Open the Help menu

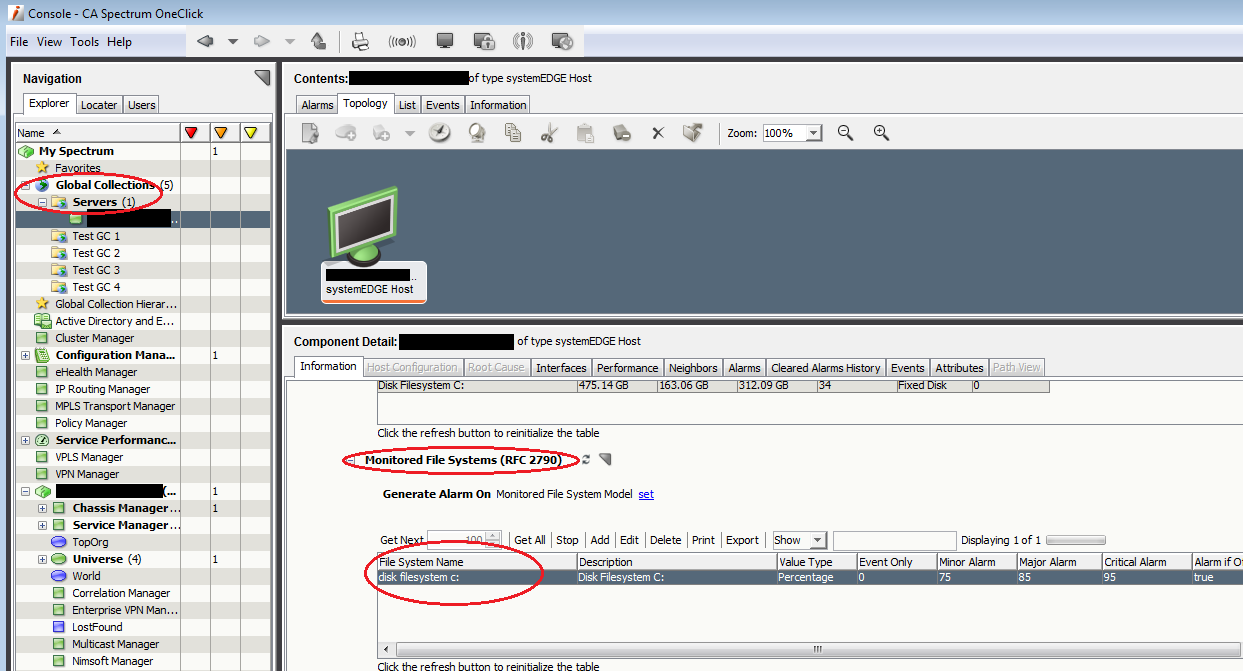coord(120,42)
